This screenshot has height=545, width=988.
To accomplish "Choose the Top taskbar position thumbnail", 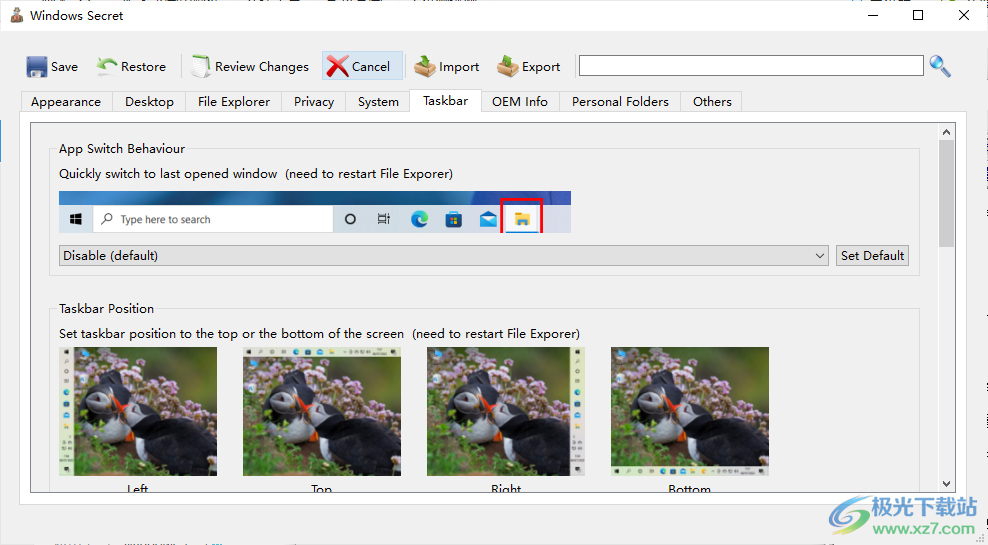I will [322, 411].
